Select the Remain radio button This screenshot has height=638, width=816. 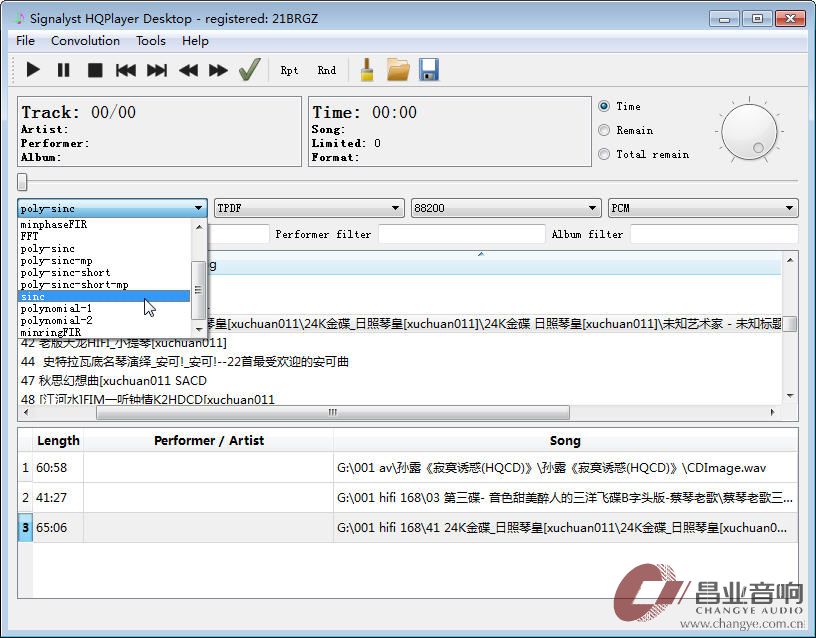pyautogui.click(x=604, y=130)
